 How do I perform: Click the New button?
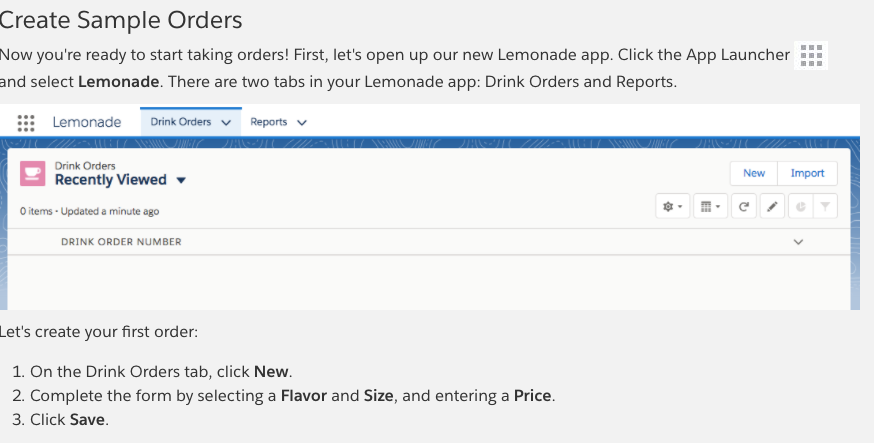(x=754, y=173)
